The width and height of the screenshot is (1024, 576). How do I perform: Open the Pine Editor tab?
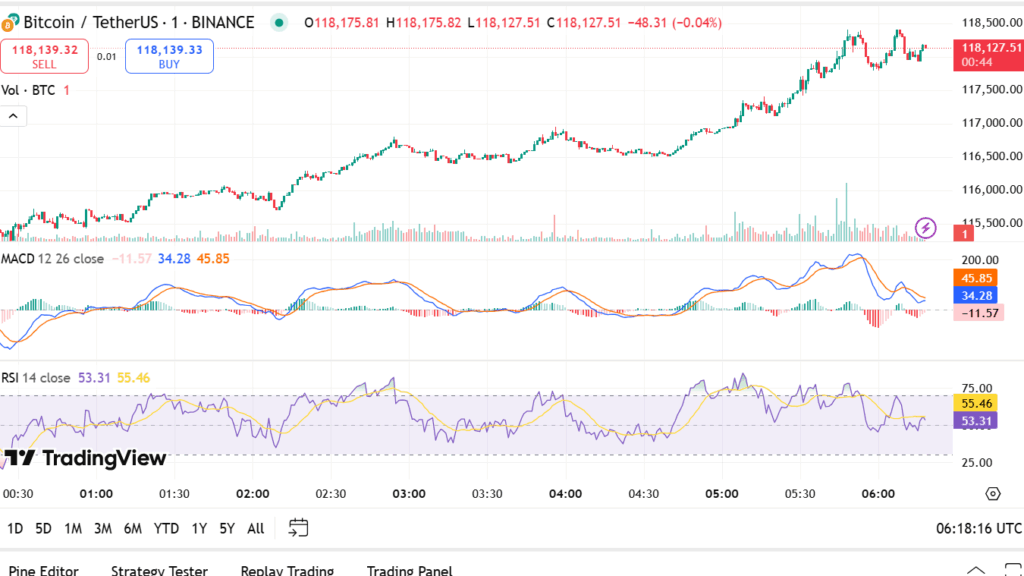(44, 570)
